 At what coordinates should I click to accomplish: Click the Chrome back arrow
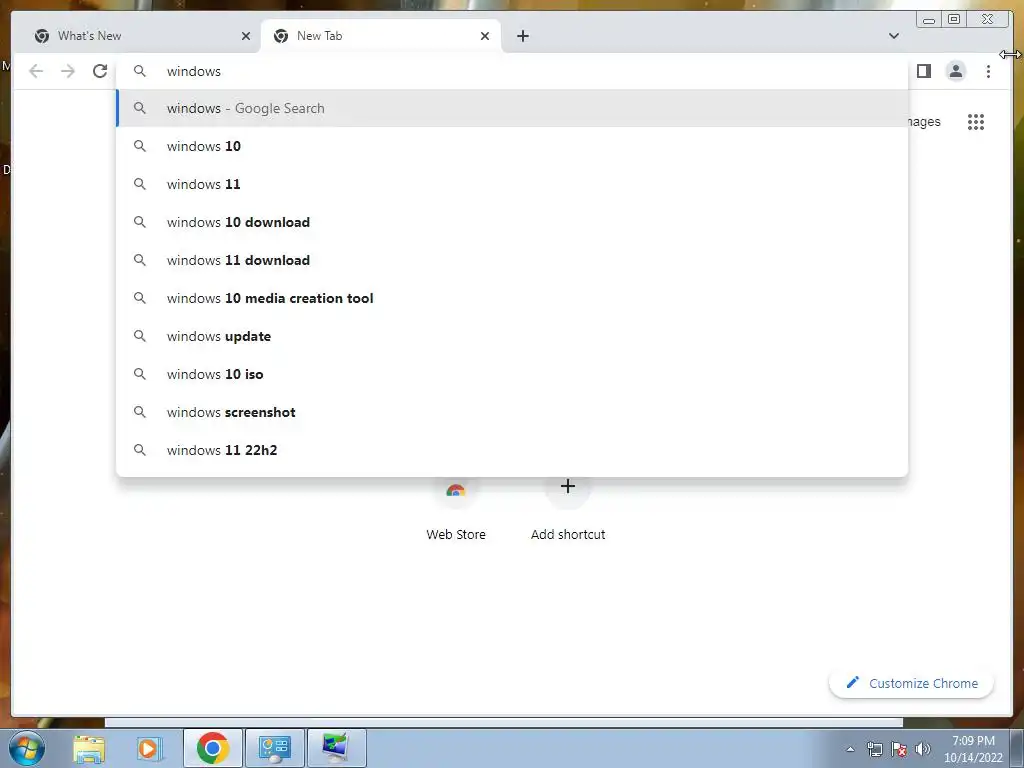(x=36, y=71)
